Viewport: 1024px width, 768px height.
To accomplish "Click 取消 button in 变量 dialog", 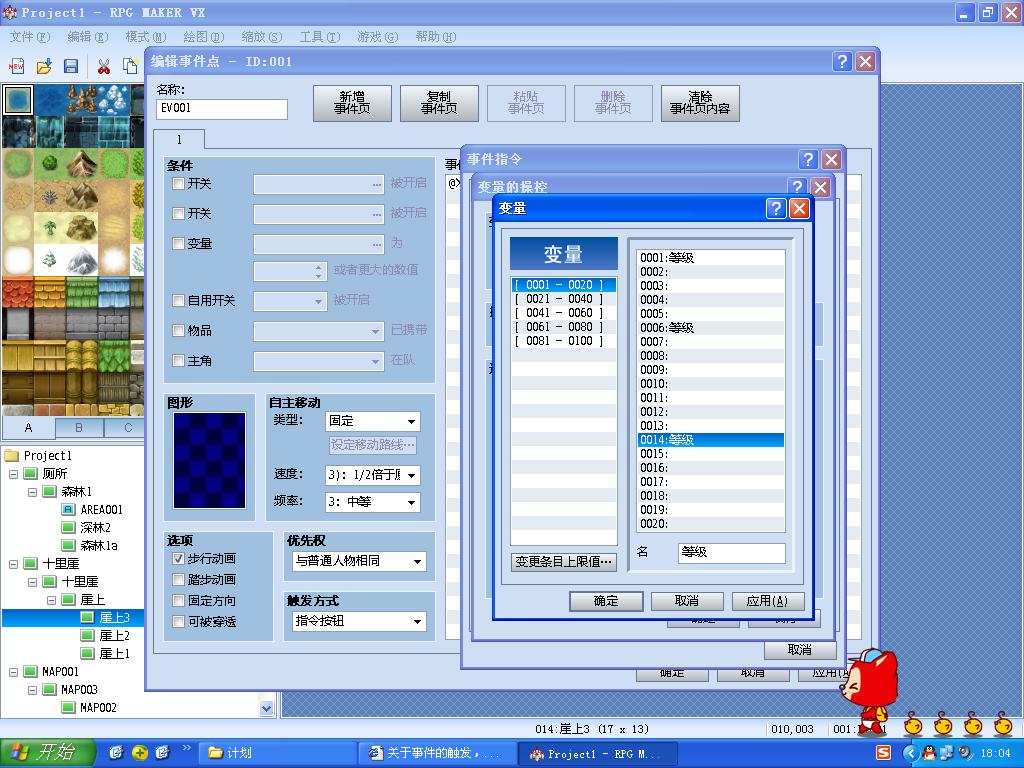I will [x=686, y=601].
